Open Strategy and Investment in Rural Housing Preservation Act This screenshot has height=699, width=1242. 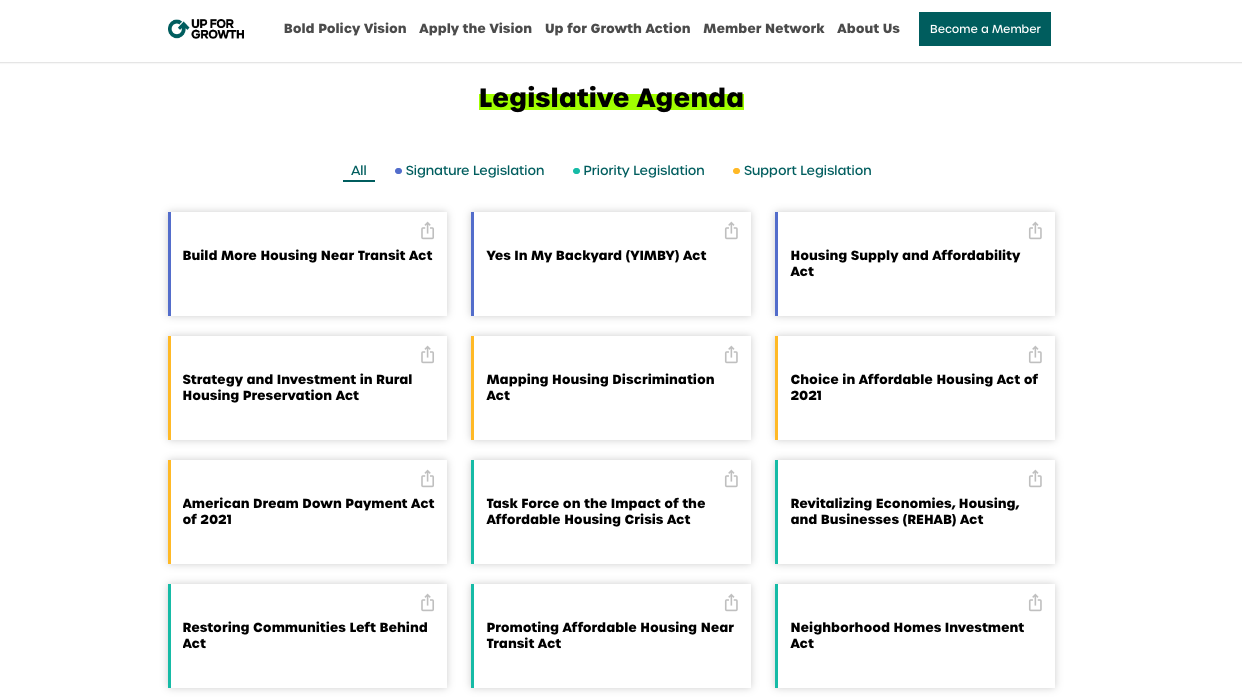pyautogui.click(x=297, y=388)
